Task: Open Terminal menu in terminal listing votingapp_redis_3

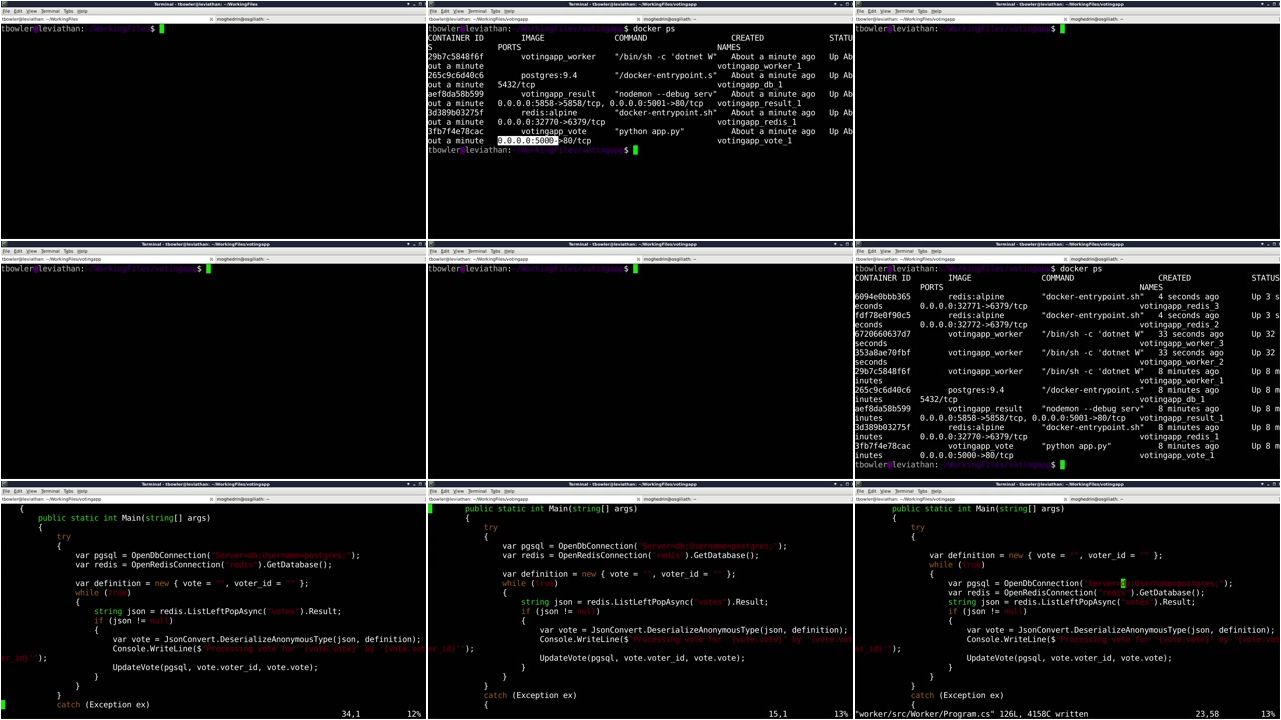Action: click(x=904, y=251)
